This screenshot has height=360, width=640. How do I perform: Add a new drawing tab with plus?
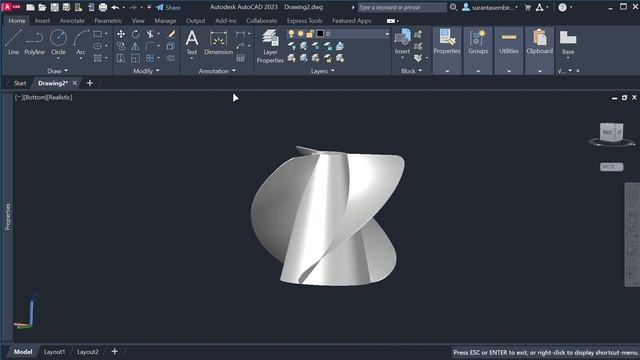[90, 83]
